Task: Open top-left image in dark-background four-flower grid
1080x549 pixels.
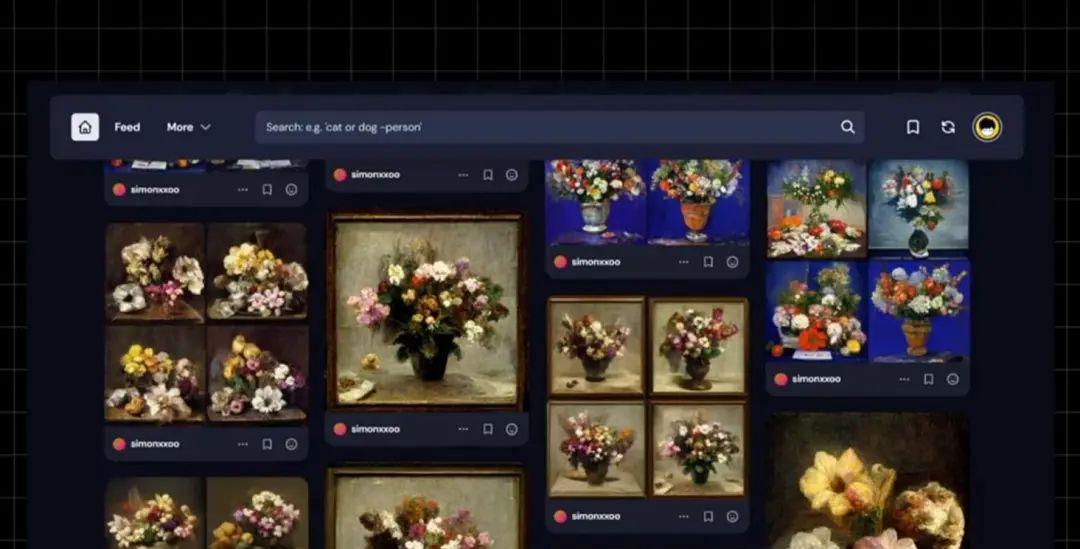Action: pyautogui.click(x=155, y=272)
